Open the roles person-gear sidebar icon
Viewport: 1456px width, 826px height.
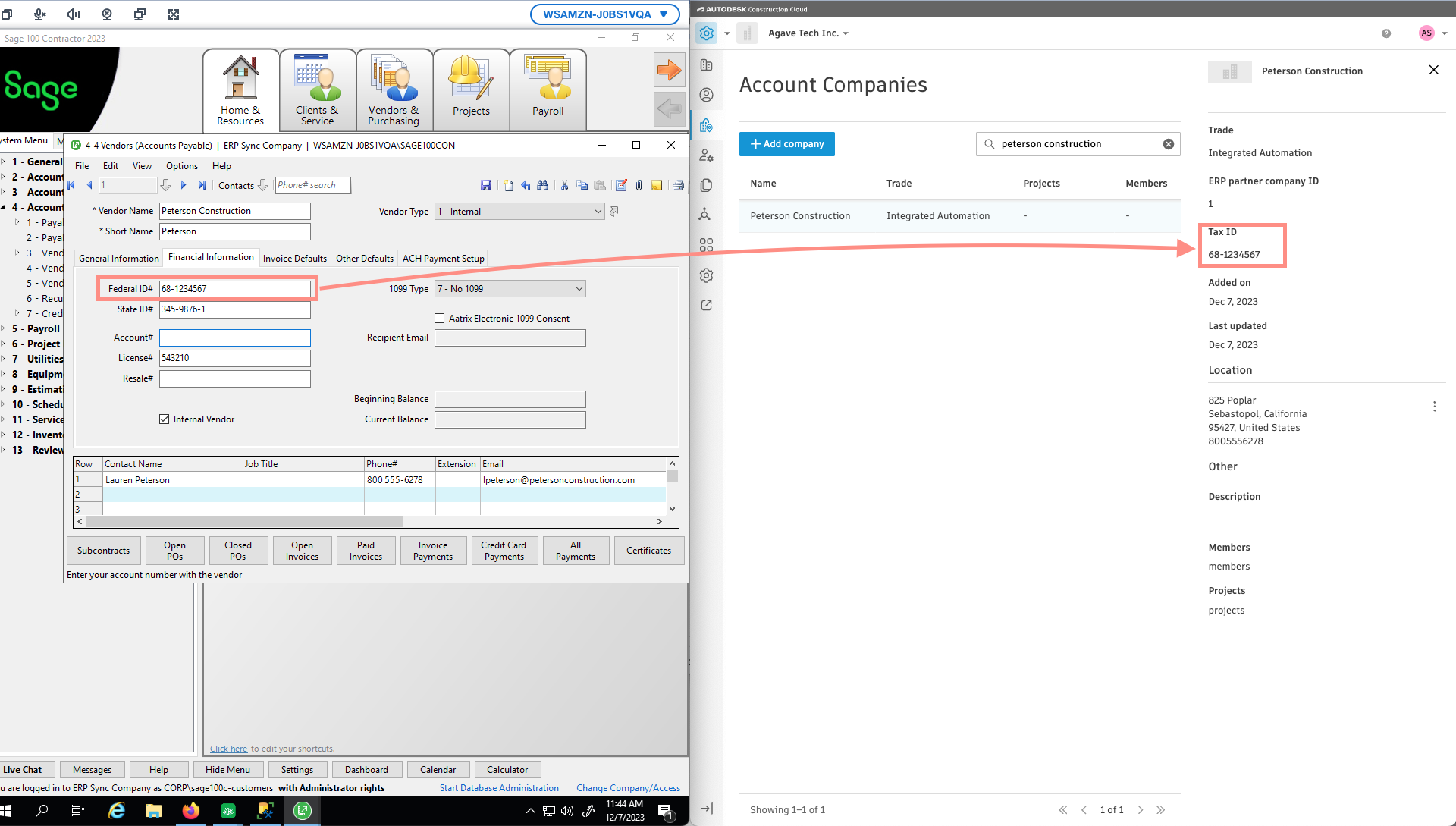[x=707, y=155]
